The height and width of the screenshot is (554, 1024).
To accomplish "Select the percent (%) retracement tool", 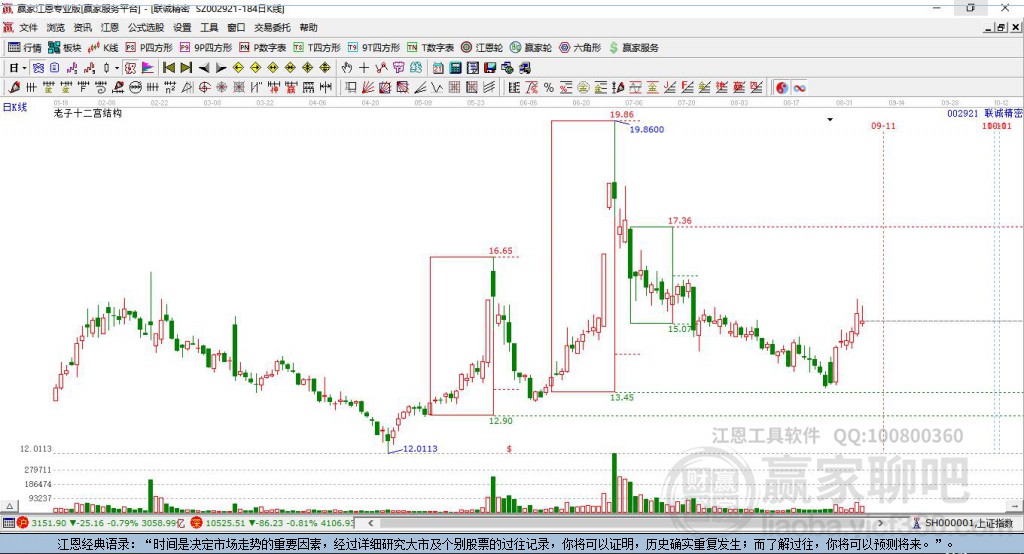I will (x=549, y=88).
